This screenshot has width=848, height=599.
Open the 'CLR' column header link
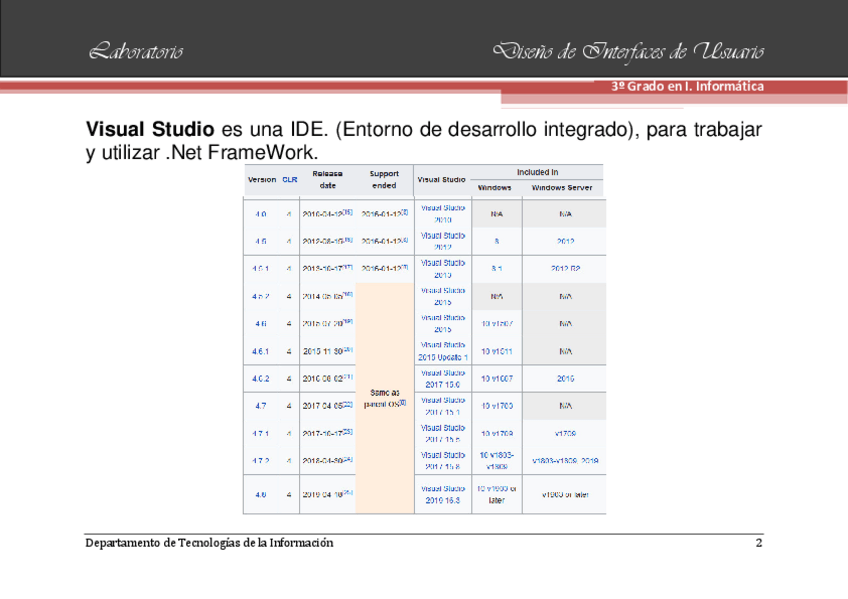click(290, 179)
